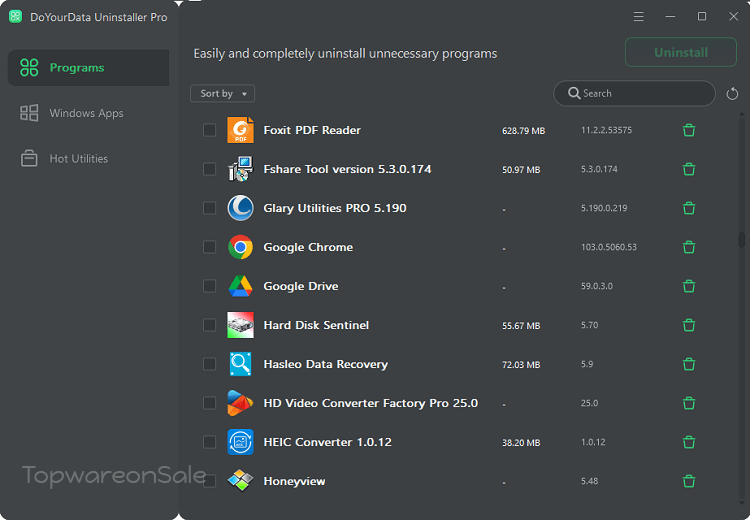Tick the Google Drive checkbox
This screenshot has width=750, height=520.
(209, 286)
